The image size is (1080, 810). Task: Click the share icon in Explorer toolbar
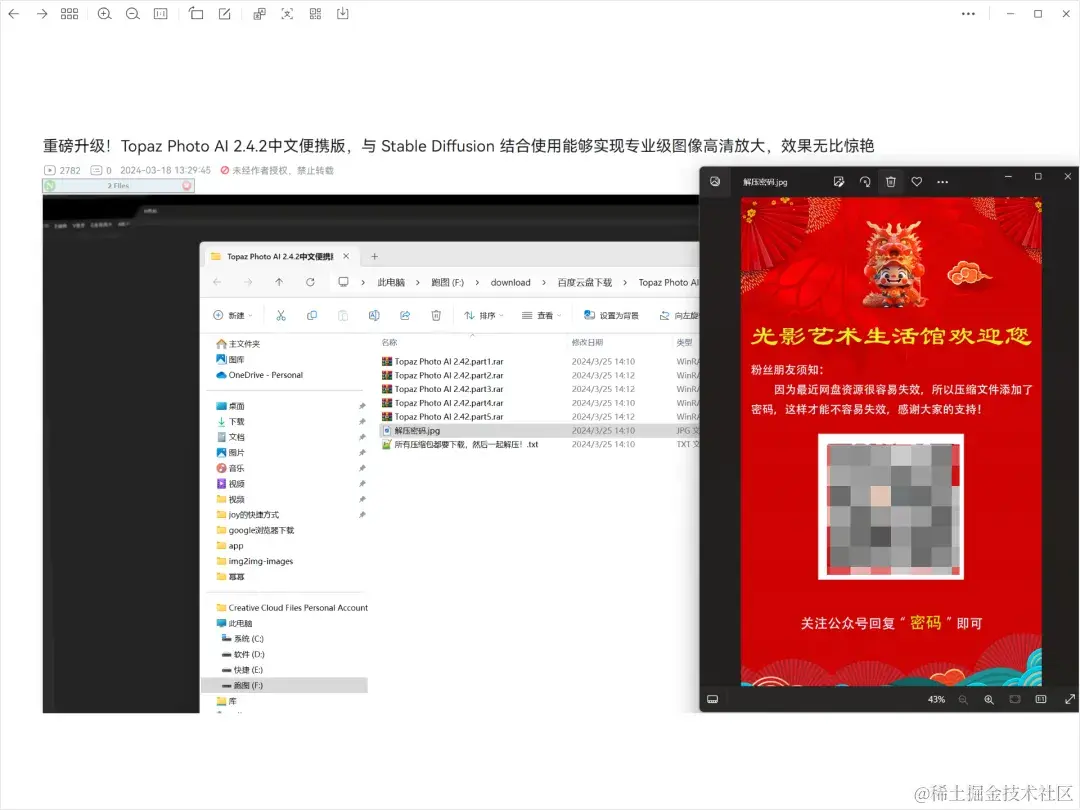(x=405, y=315)
